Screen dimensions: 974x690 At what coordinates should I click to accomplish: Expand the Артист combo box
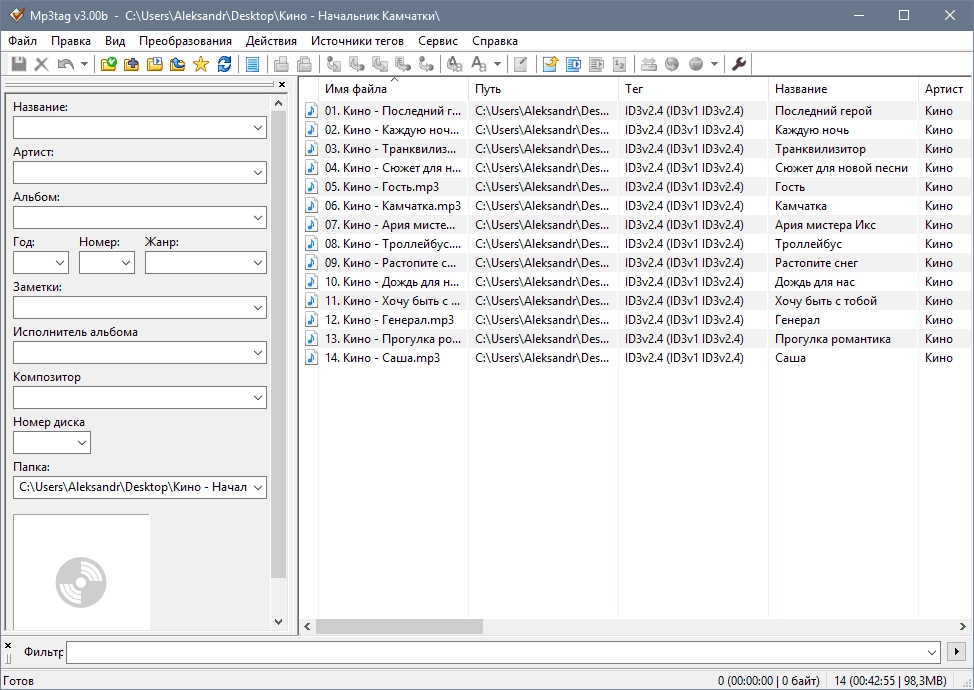tap(258, 173)
